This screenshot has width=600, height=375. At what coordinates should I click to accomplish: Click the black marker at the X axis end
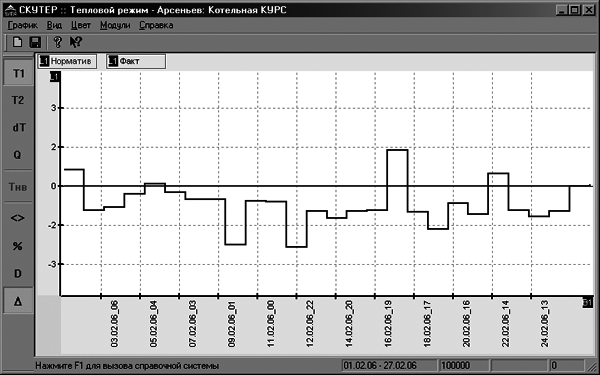coord(587,302)
